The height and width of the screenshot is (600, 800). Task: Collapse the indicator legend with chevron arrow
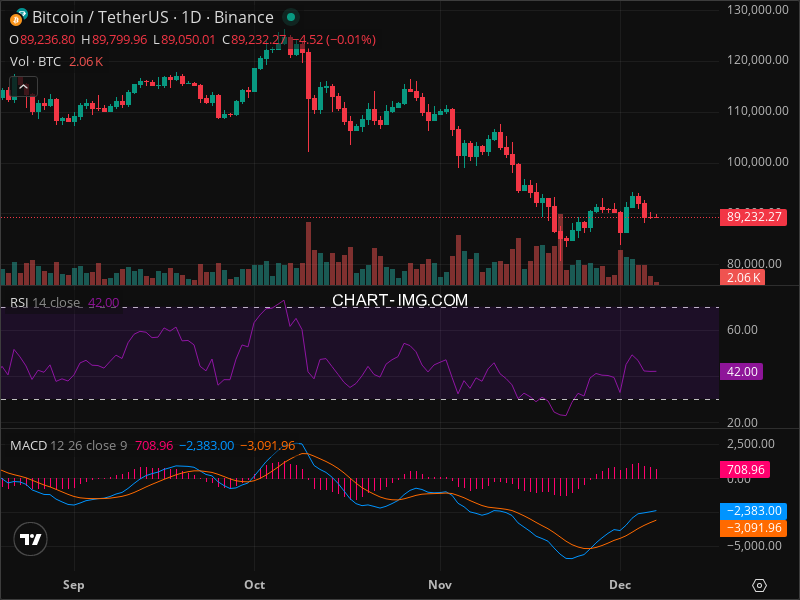point(22,87)
